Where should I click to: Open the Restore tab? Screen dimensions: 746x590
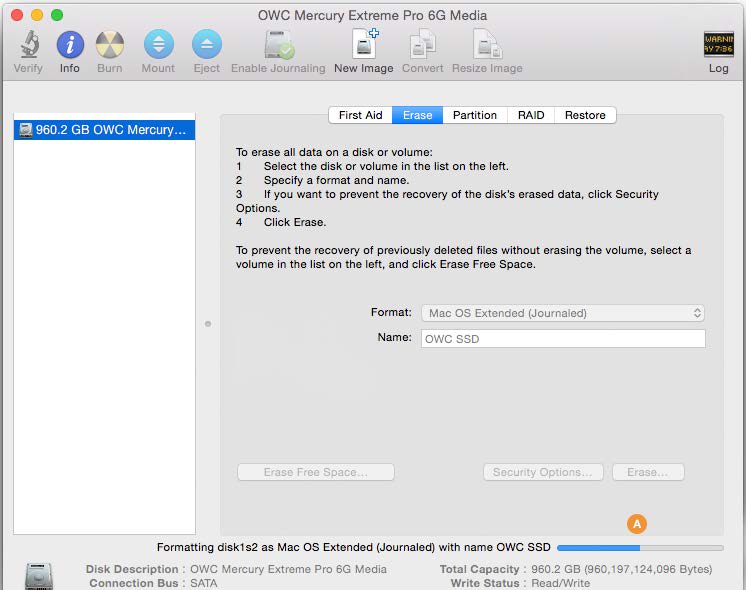point(585,115)
